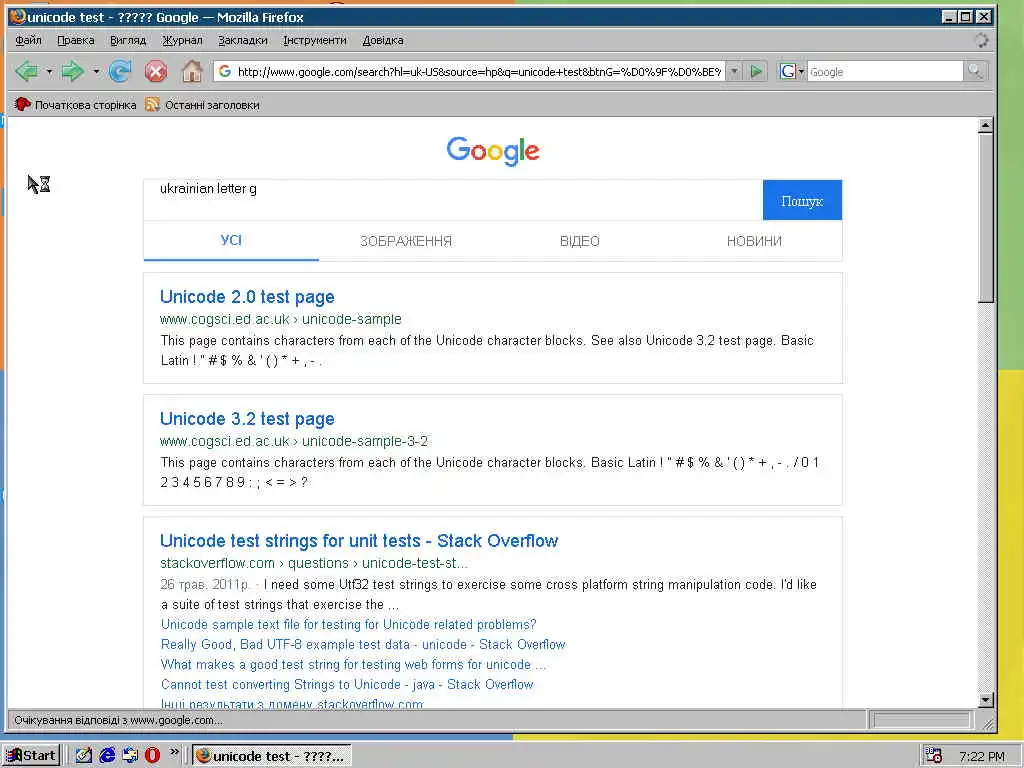The image size is (1024, 768).
Task: Switch to the УСІ results tab
Action: (231, 240)
